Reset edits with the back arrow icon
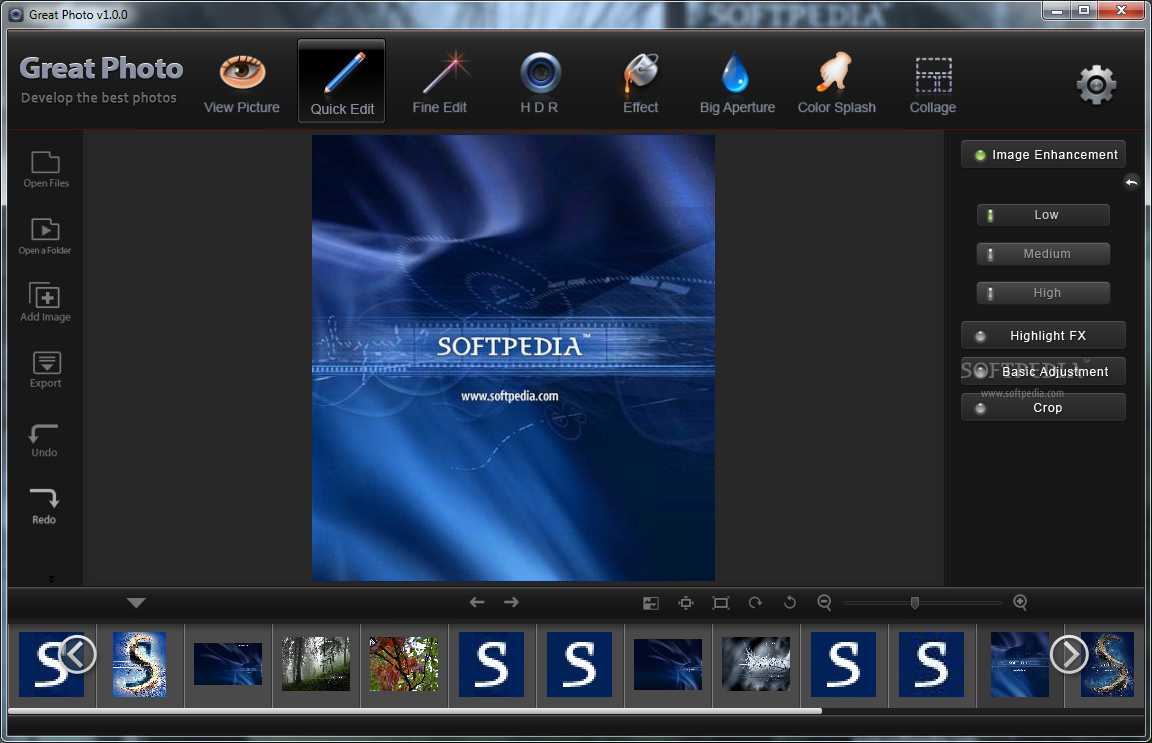 tap(1131, 182)
